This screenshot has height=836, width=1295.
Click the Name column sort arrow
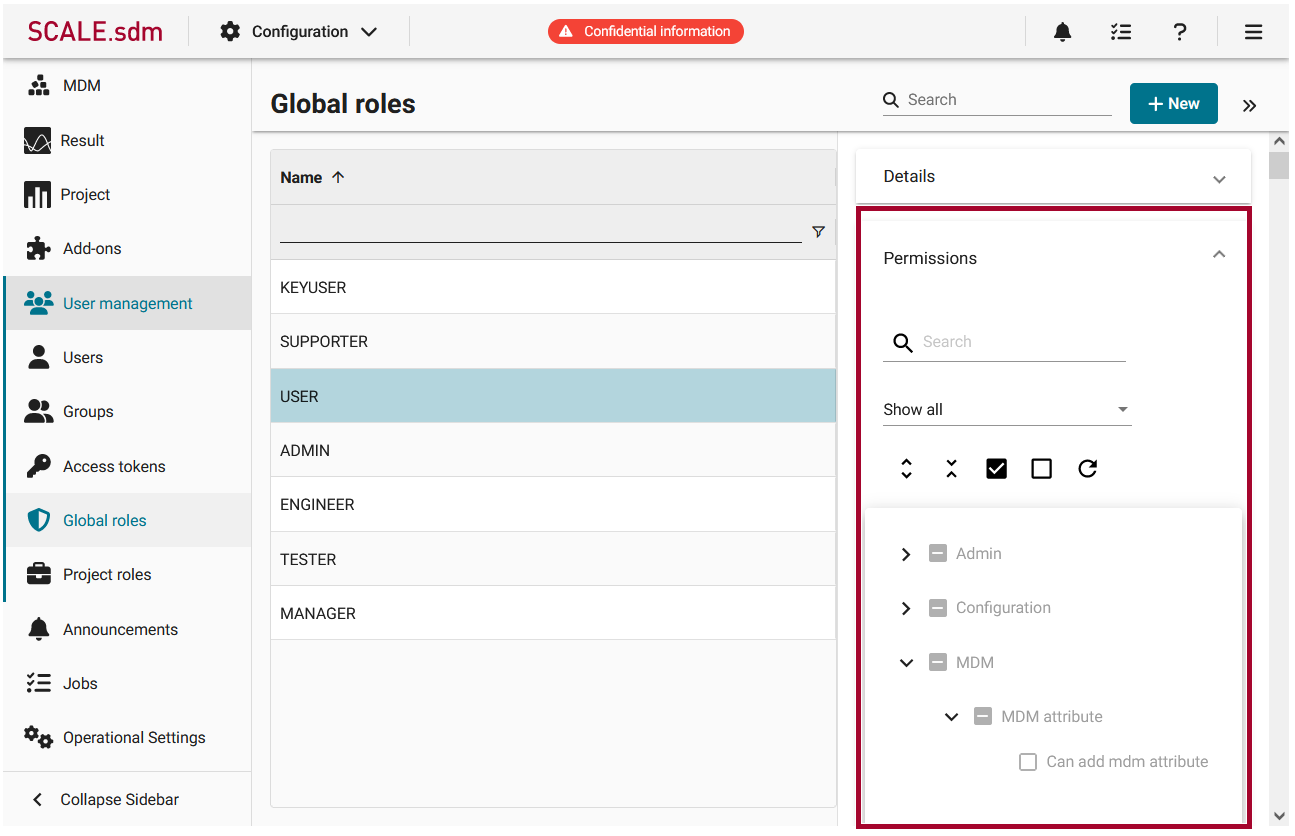pyautogui.click(x=338, y=177)
